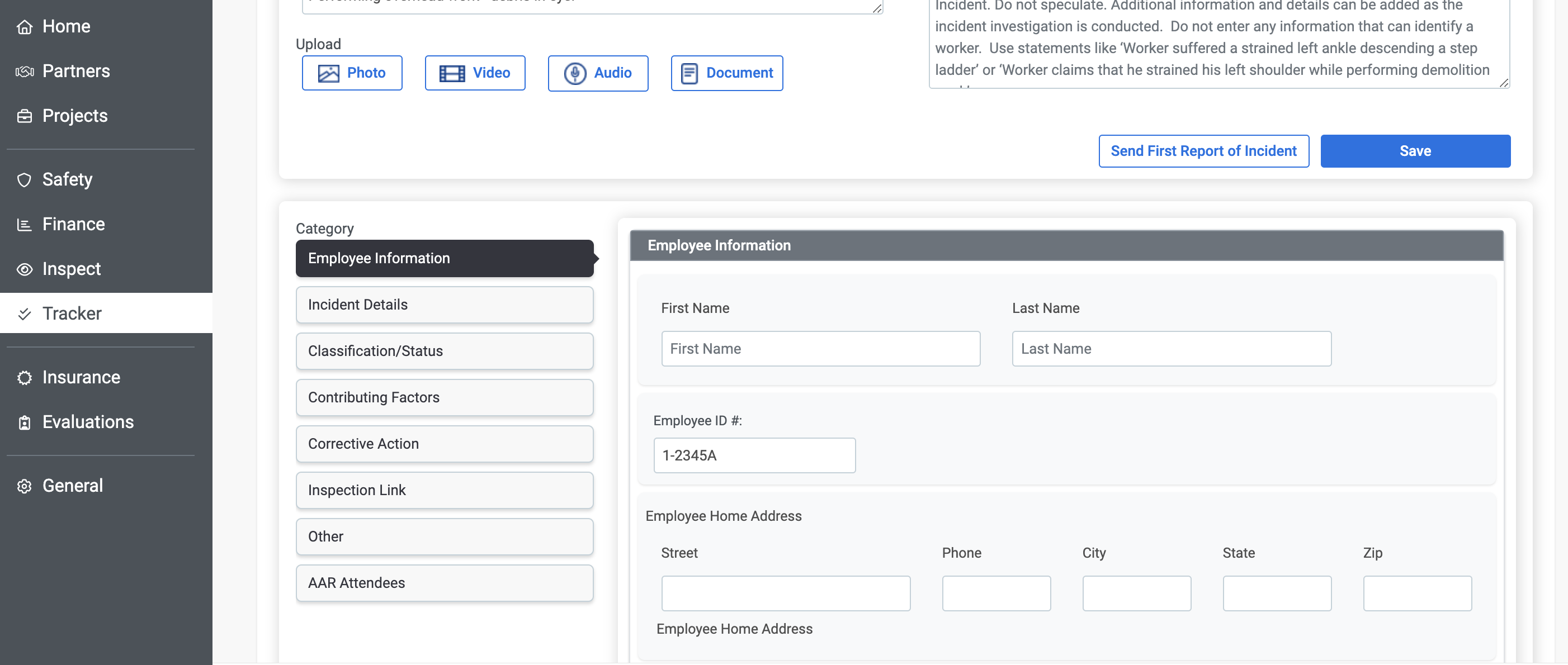
Task: Click the Upload label
Action: (318, 44)
